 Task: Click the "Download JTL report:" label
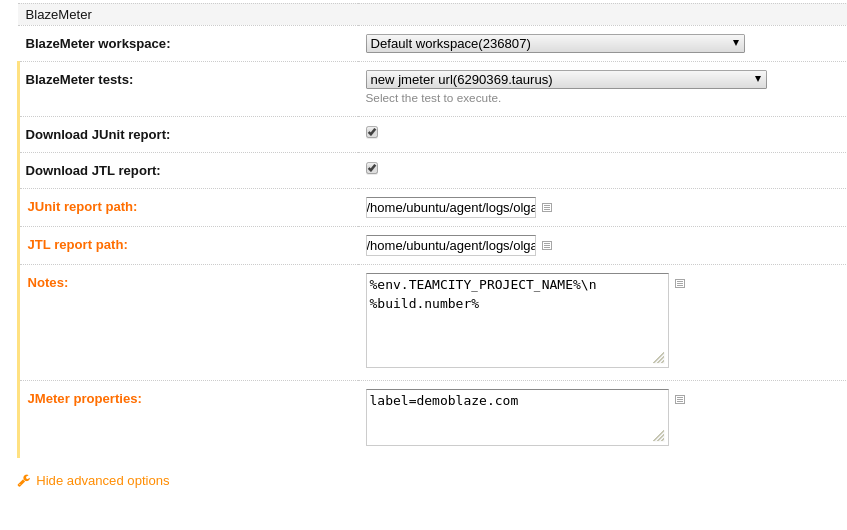pyautogui.click(x=93, y=170)
